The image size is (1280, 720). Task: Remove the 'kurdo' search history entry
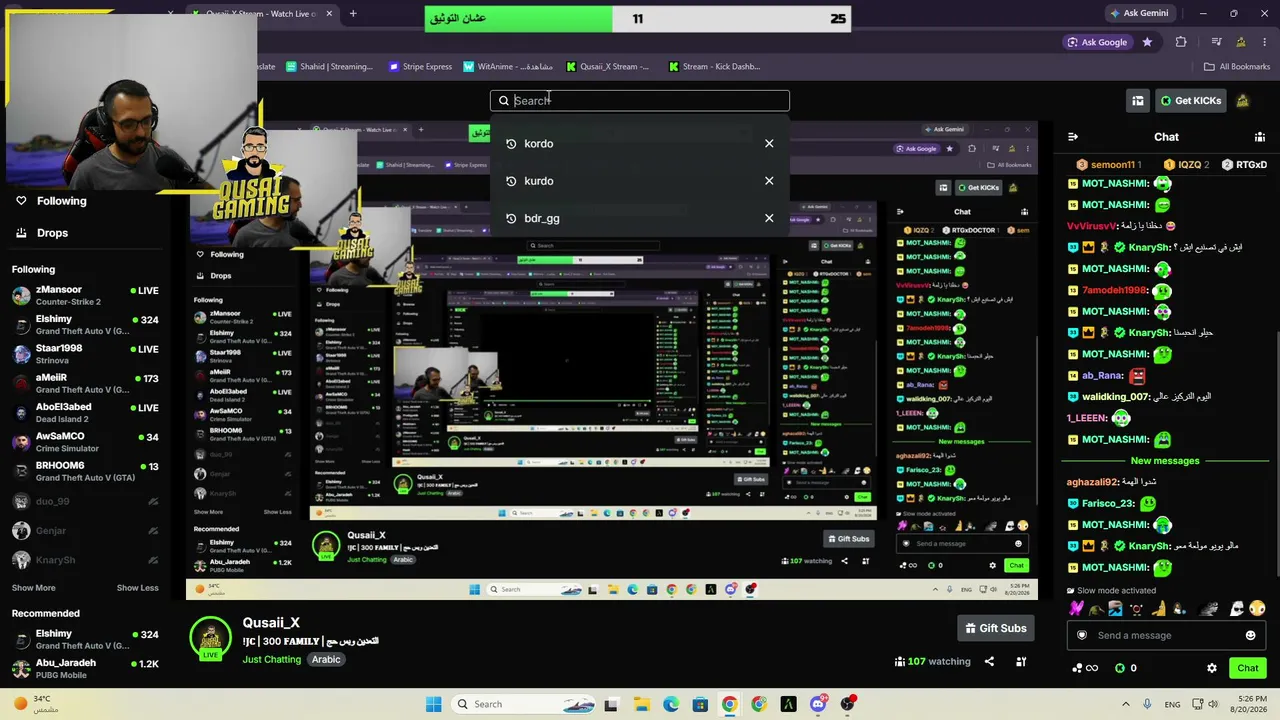[769, 181]
